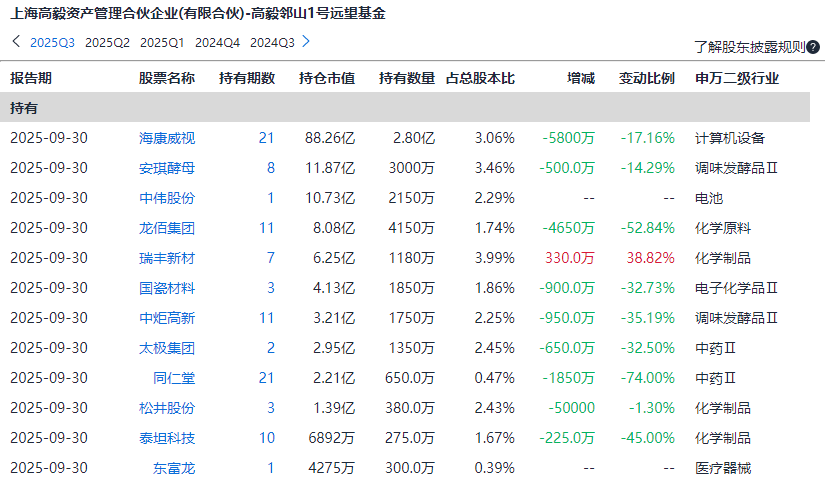The width and height of the screenshot is (825, 478).
Task: Click holding periods 8 for 安琪酵母
Action: pyautogui.click(x=270, y=168)
